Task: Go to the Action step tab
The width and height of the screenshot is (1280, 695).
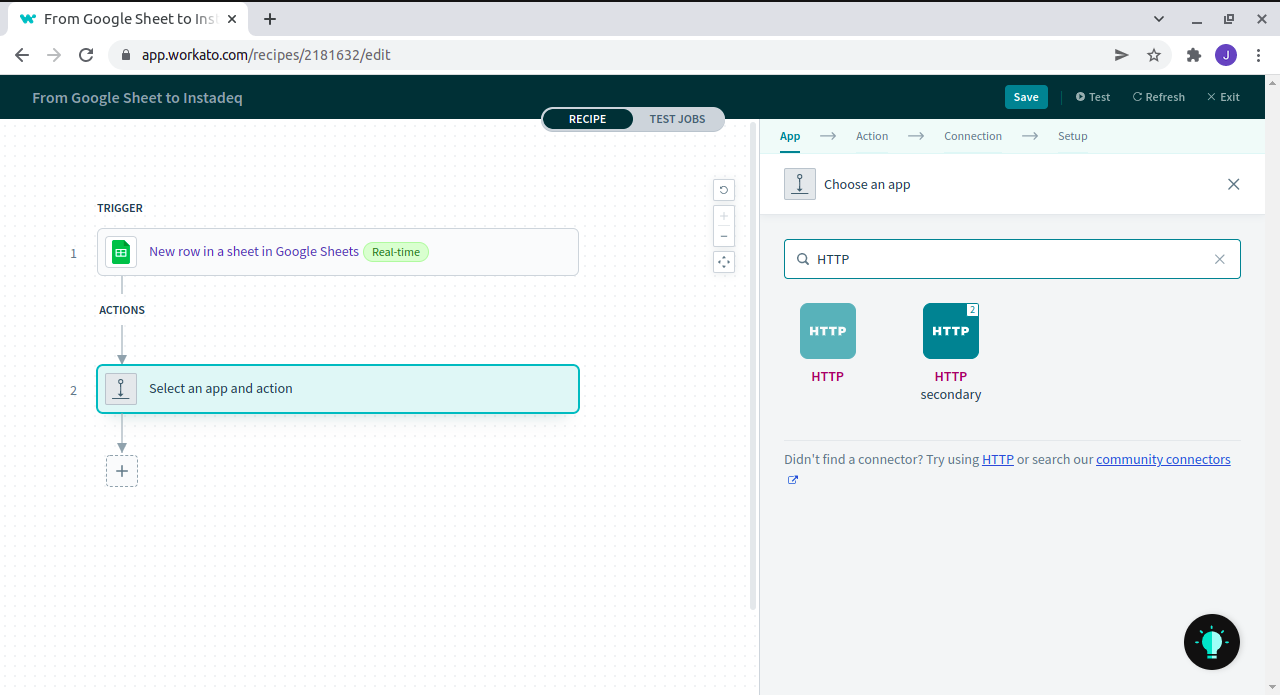Action: 872,136
